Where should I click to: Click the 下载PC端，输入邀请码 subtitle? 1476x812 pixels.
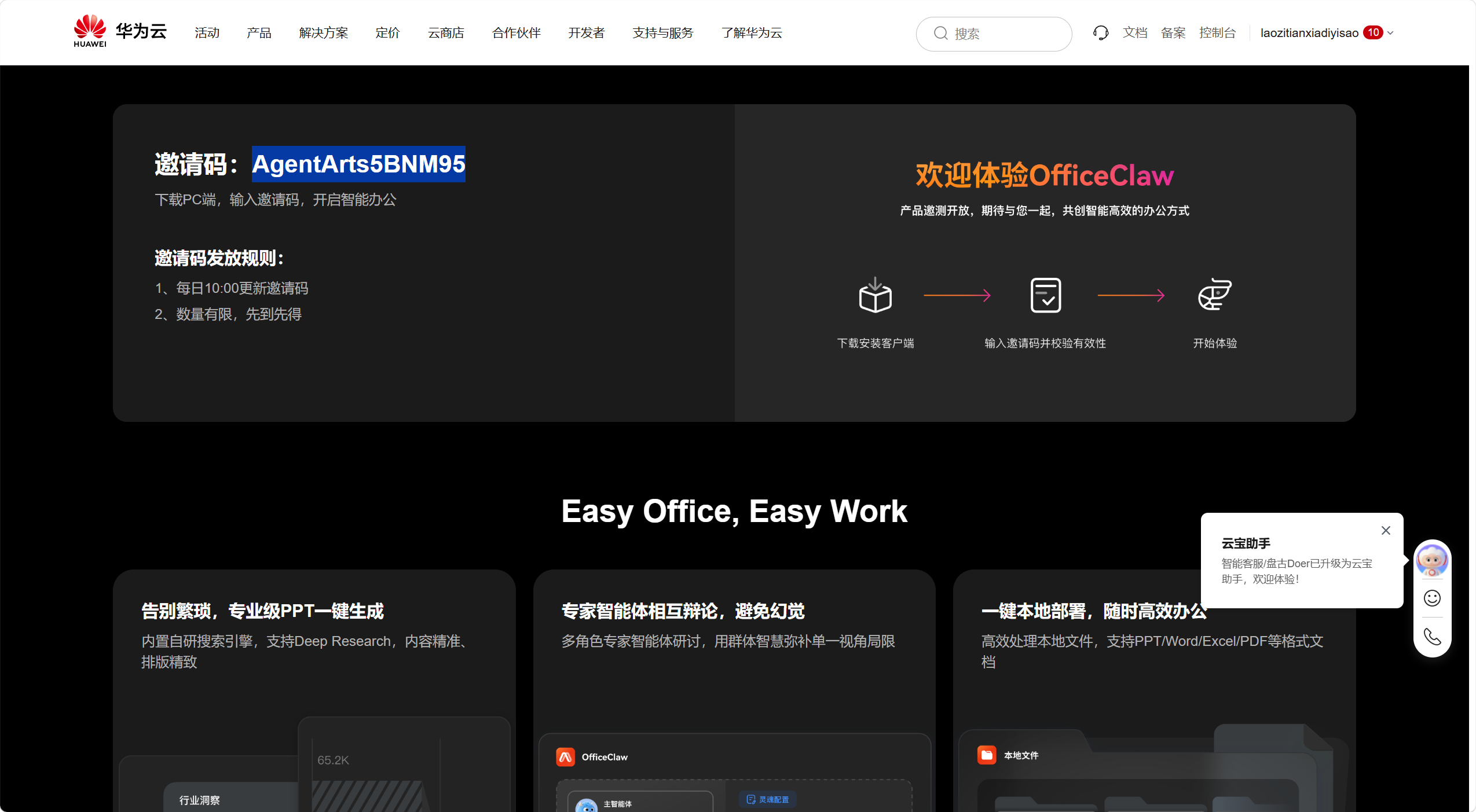click(276, 200)
